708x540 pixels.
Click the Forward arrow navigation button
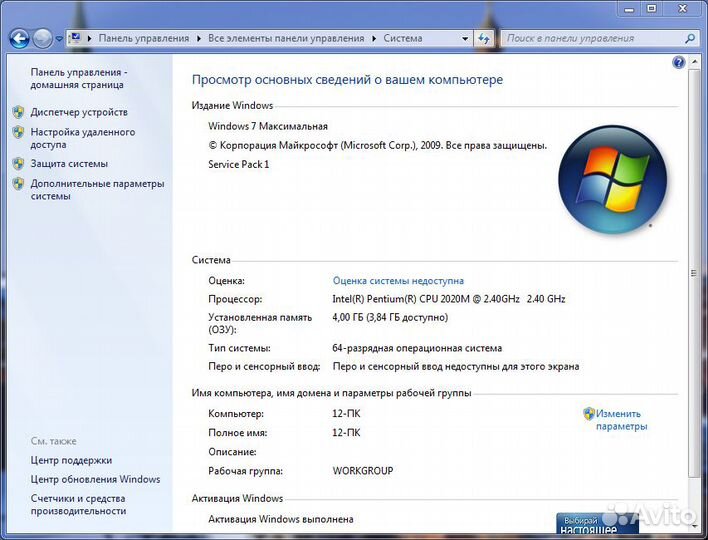(x=43, y=39)
